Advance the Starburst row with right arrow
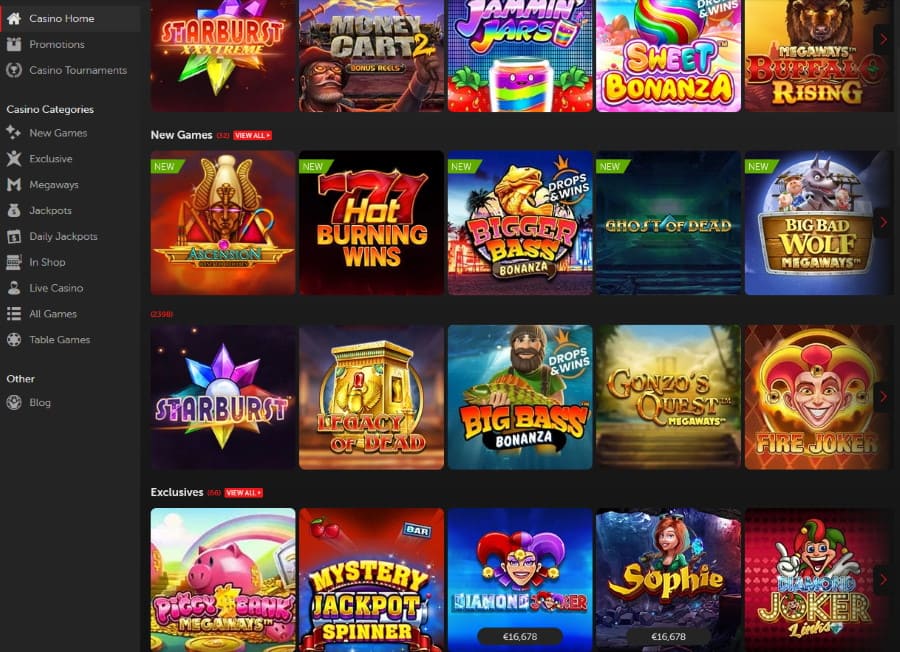900x652 pixels. pyautogui.click(x=883, y=397)
